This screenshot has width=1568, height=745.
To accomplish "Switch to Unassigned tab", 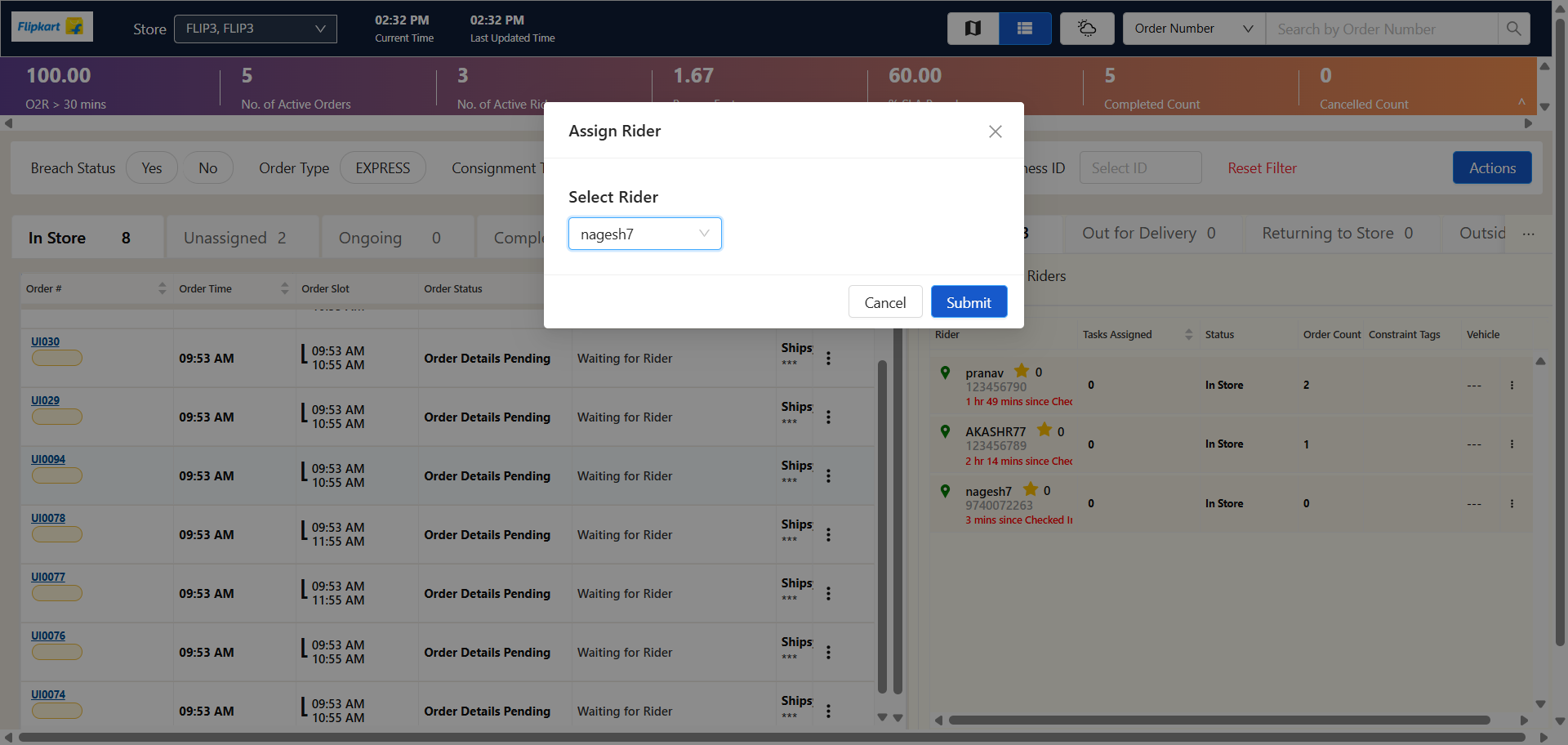I will click(243, 238).
